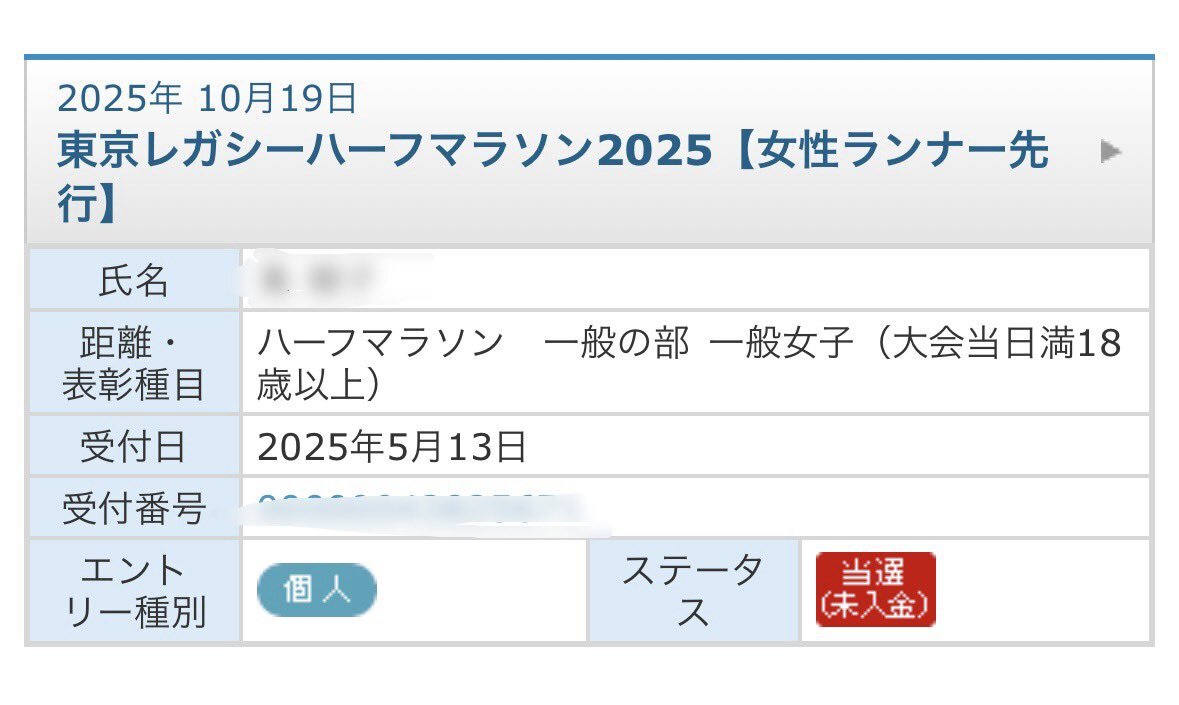This screenshot has height=705, width=1179.
Task: Click the 受付日 label cell
Action: pos(134,446)
